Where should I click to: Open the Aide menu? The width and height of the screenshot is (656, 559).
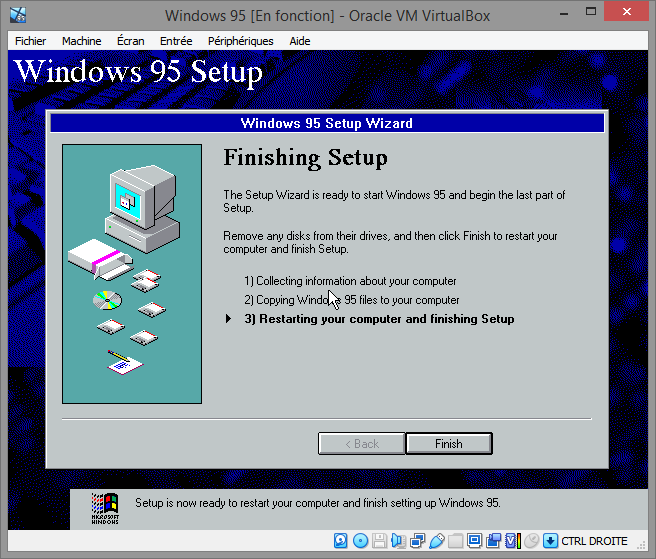coord(300,41)
